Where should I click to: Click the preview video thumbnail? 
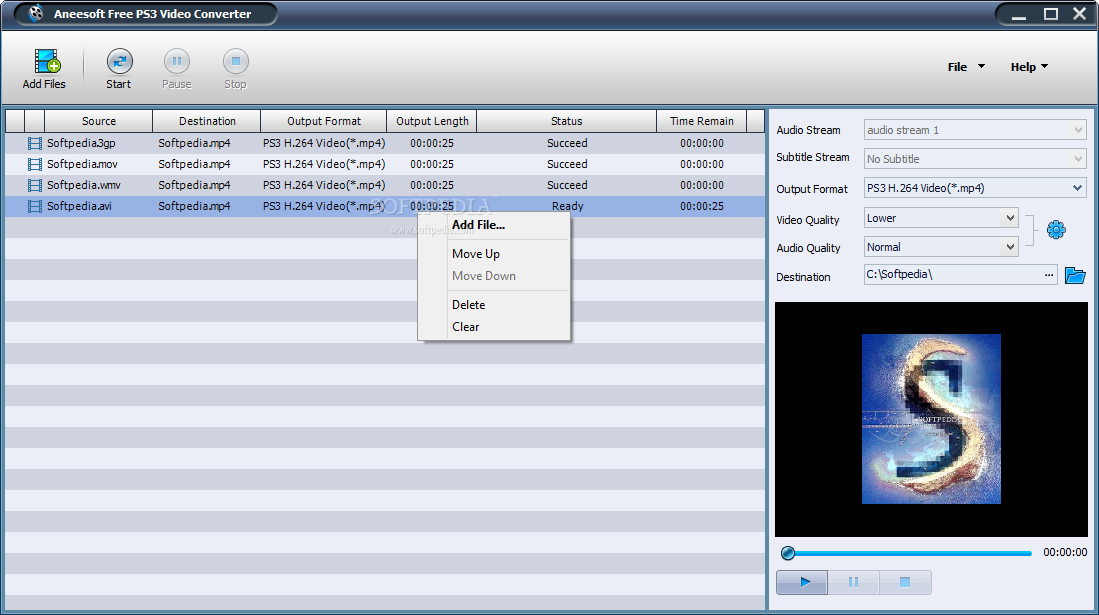coord(931,419)
